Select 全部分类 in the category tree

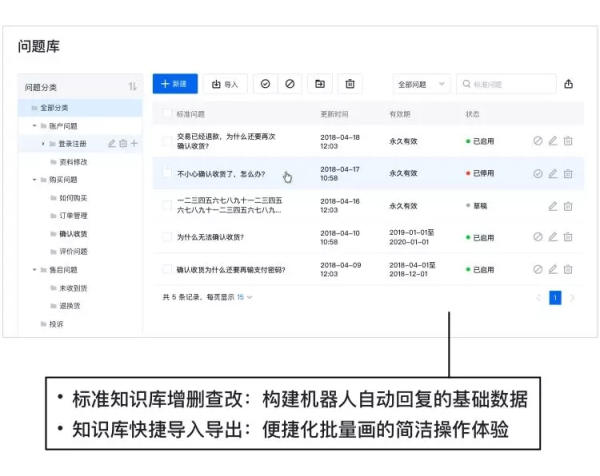click(x=55, y=107)
